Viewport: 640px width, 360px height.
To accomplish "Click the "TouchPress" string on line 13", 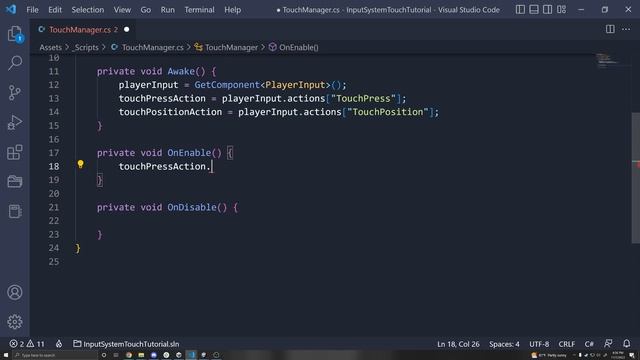I will [363, 98].
